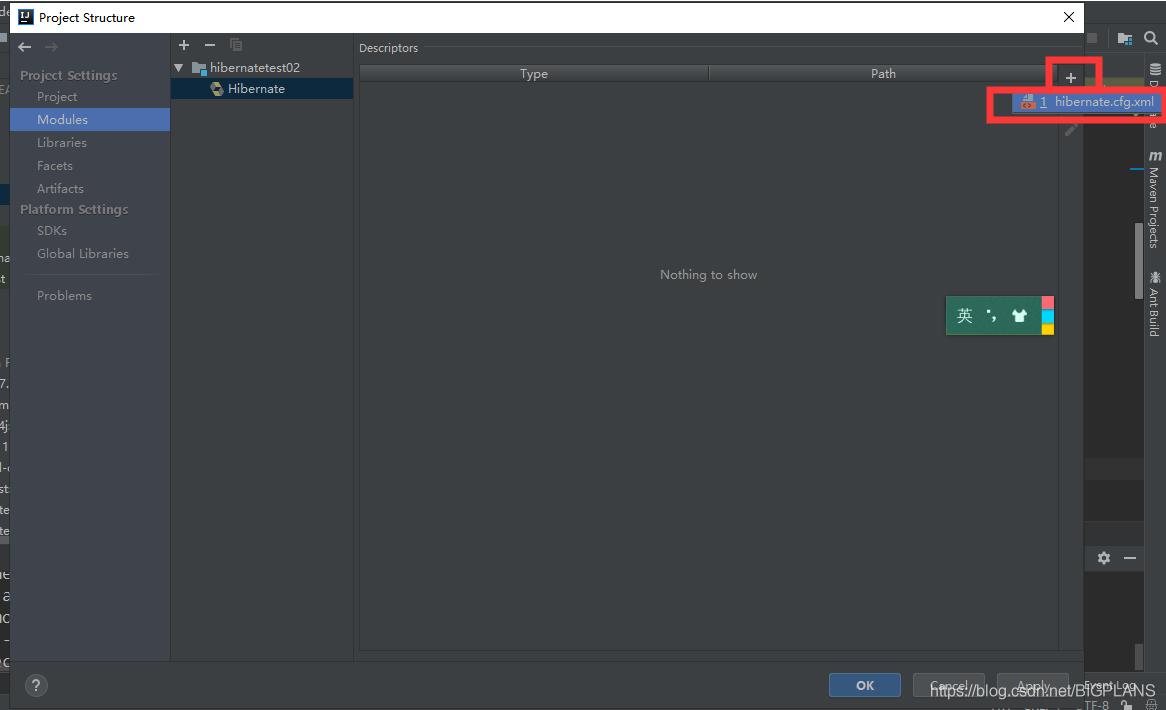Click the OK button
Screen dimensions: 1166x710
tap(865, 685)
